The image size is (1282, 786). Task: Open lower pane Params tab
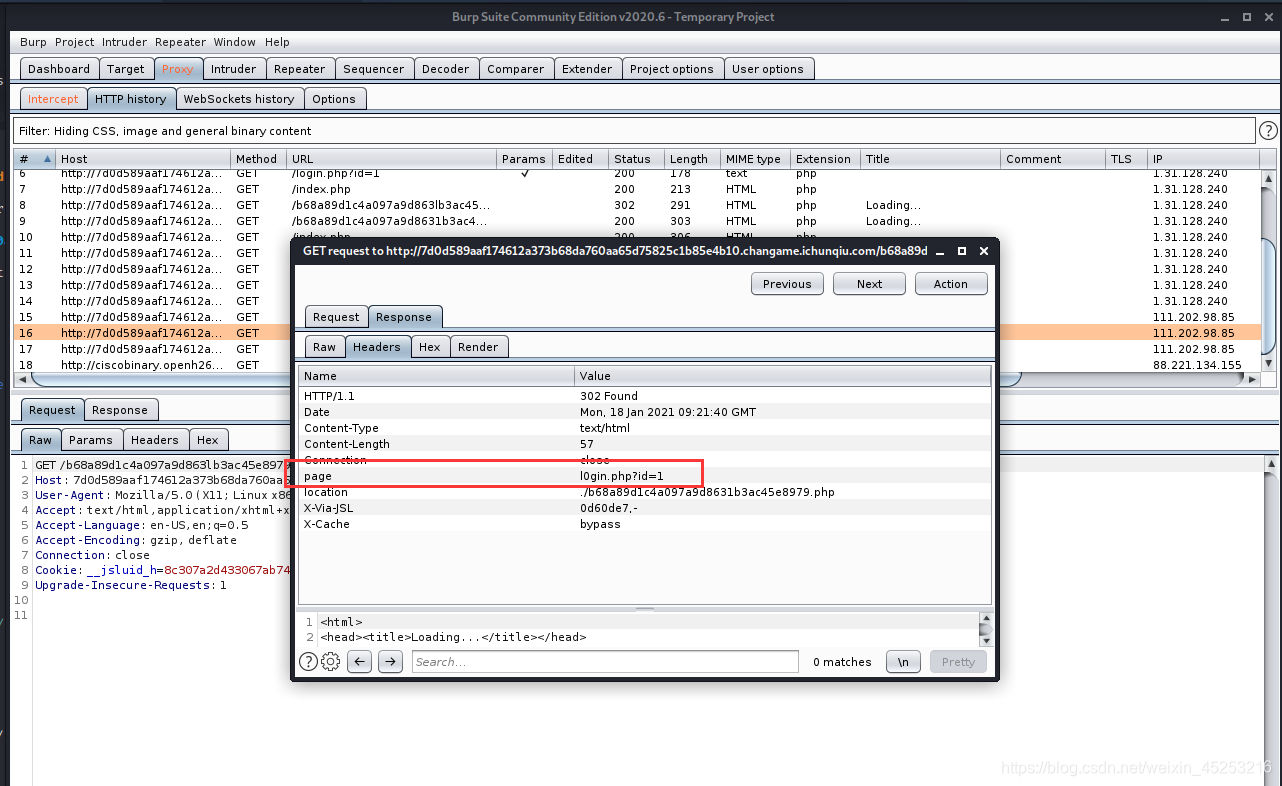coord(91,440)
